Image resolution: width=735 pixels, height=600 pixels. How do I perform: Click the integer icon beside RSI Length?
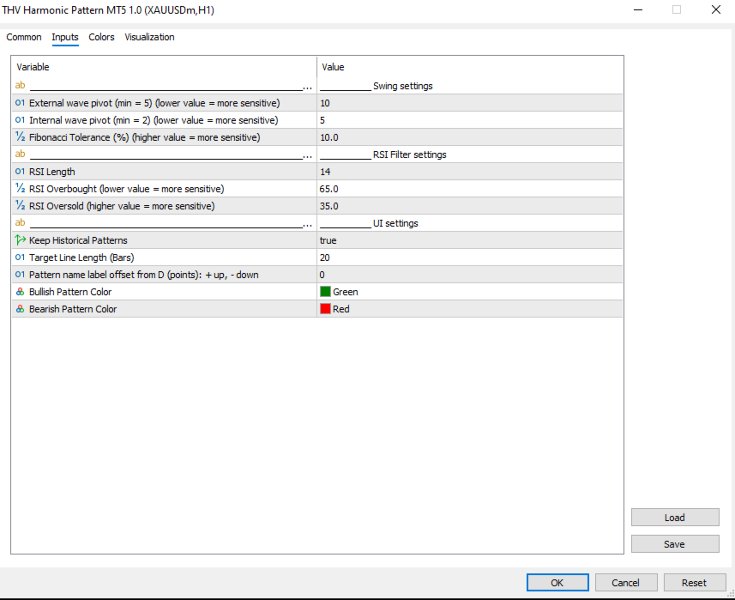pos(20,172)
